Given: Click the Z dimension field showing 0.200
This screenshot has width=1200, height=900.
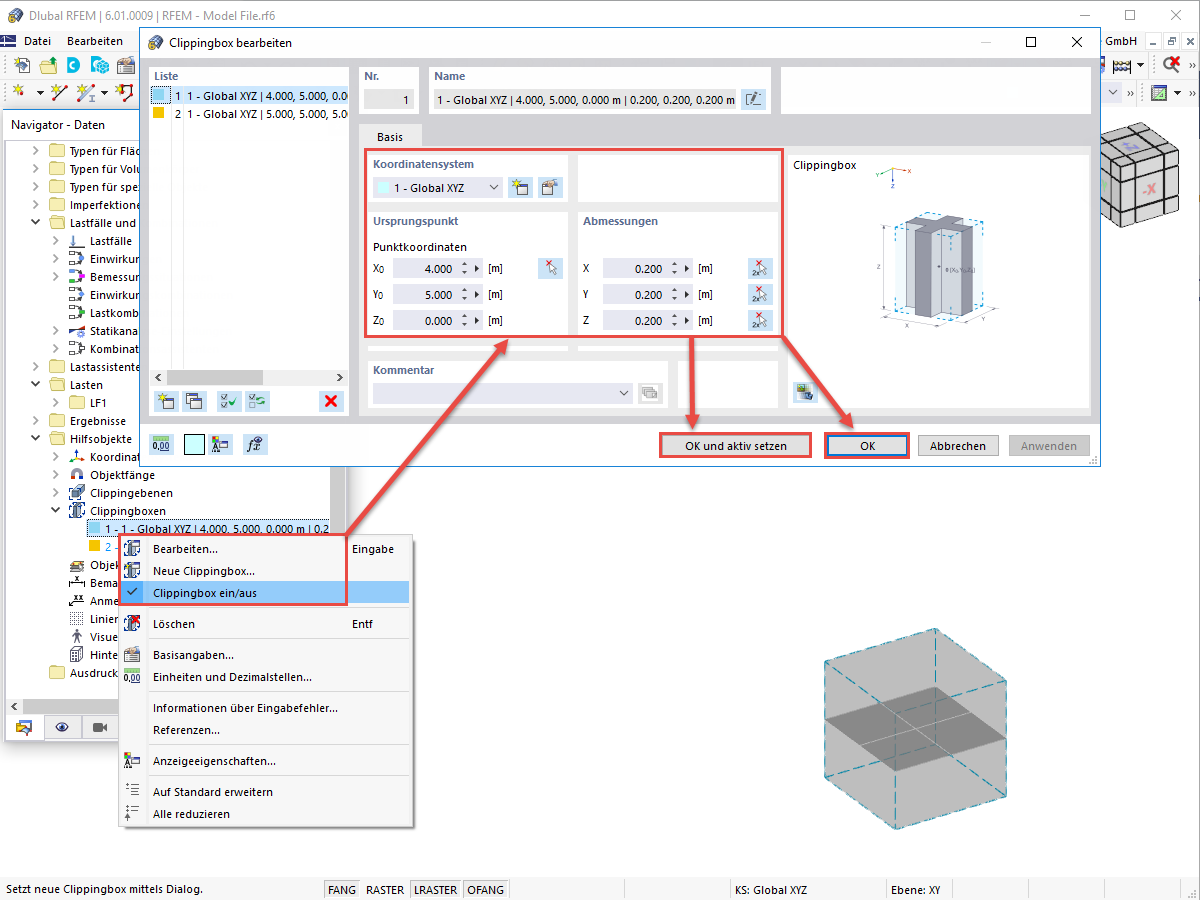Looking at the screenshot, I should click(x=635, y=321).
